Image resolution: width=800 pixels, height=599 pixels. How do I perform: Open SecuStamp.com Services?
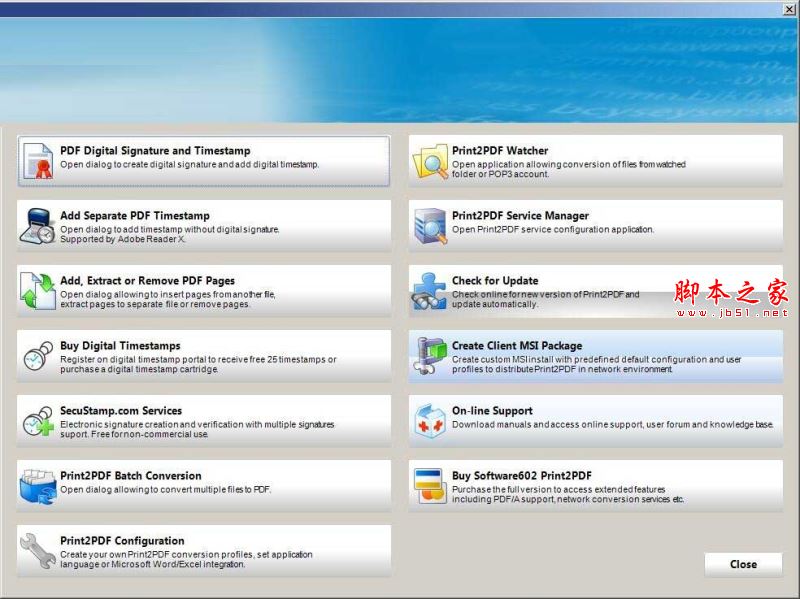point(204,421)
